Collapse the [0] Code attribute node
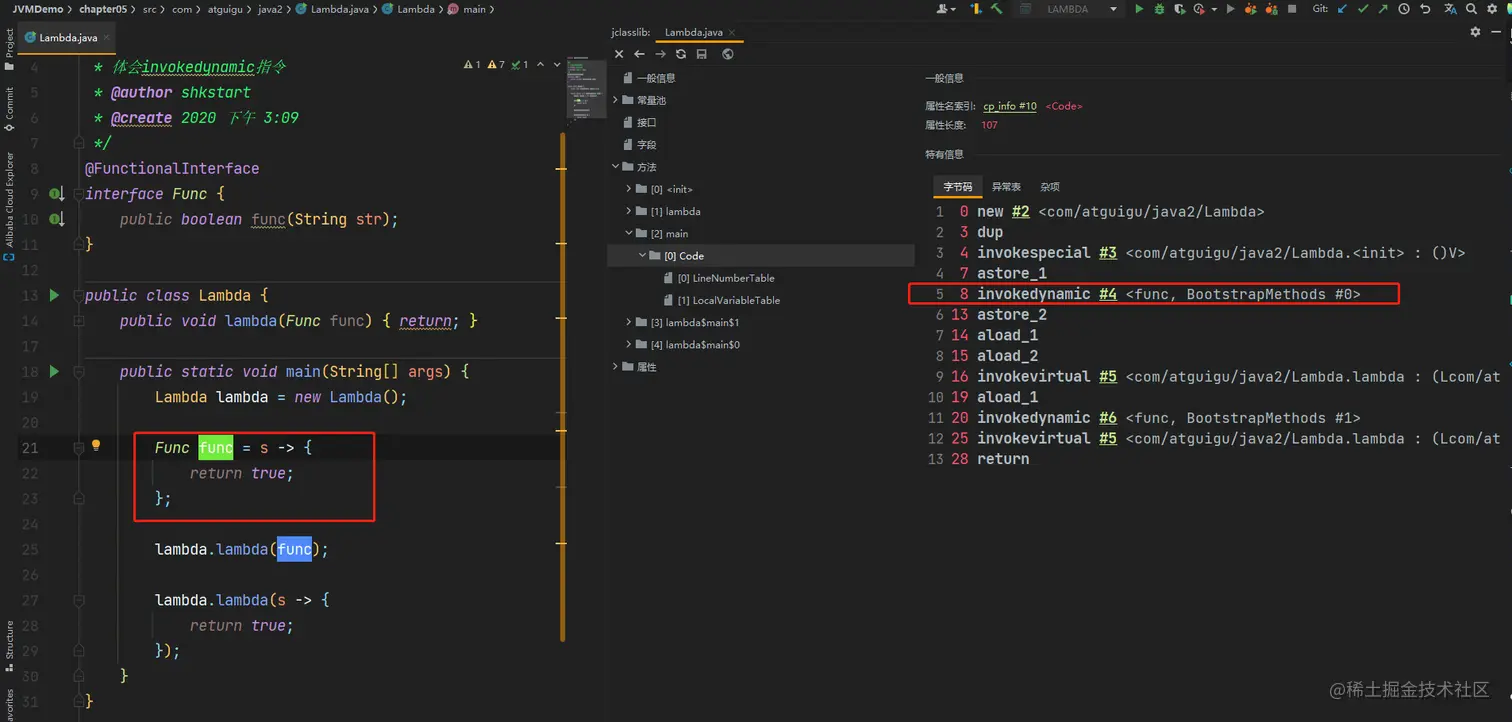1512x722 pixels. pyautogui.click(x=643, y=256)
